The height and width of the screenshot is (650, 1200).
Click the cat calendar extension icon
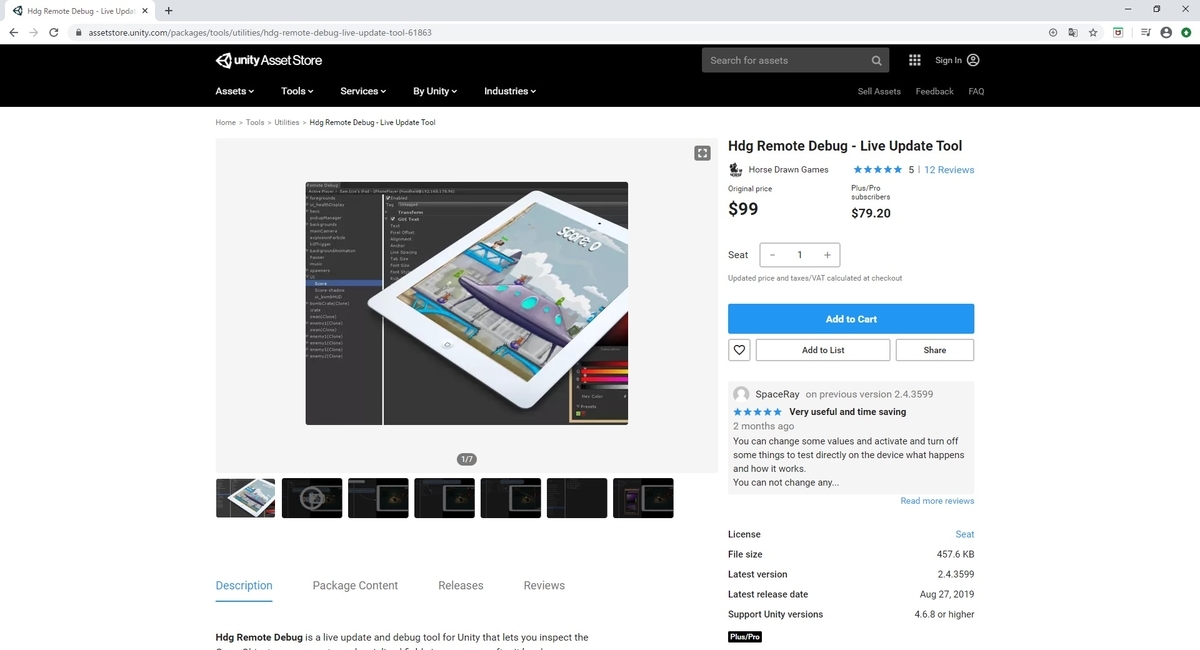pyautogui.click(x=1120, y=32)
